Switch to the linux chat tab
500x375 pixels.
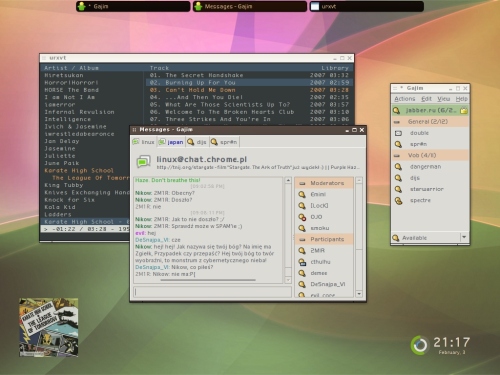[x=144, y=142]
